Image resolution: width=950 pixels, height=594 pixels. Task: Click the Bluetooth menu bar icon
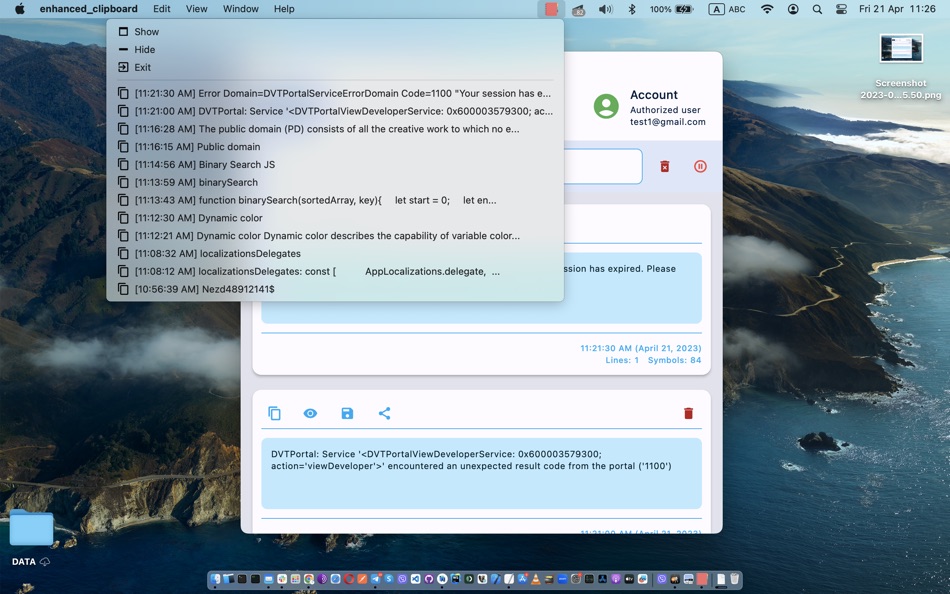point(631,9)
